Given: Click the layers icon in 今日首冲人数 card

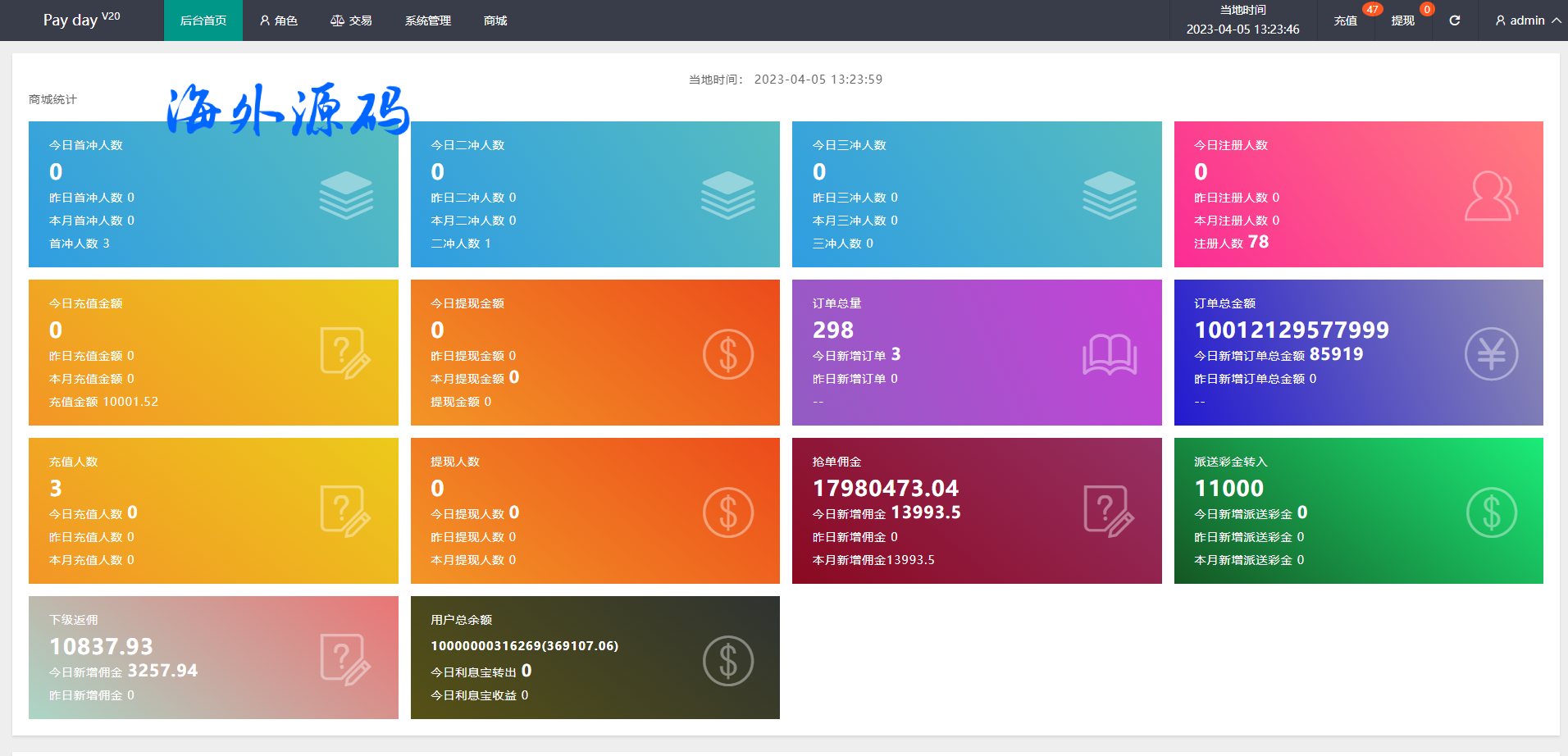Looking at the screenshot, I should 346,195.
